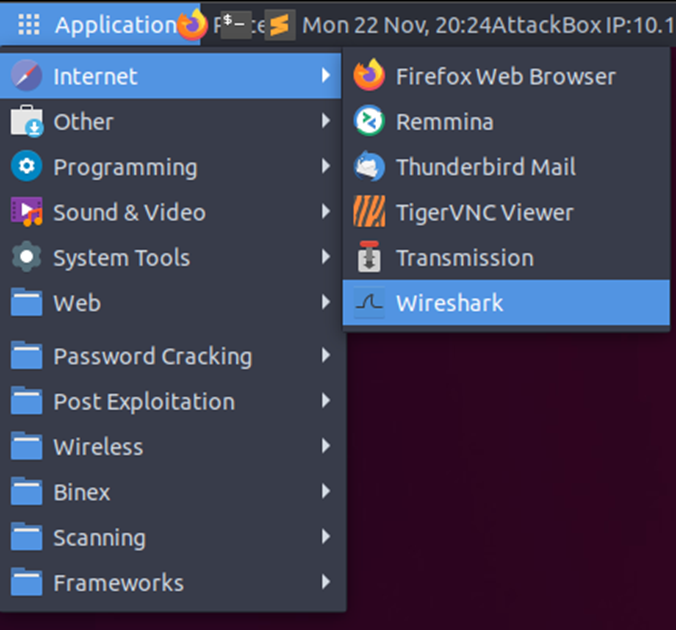Expand the Internet submenu arrow

click(326, 75)
